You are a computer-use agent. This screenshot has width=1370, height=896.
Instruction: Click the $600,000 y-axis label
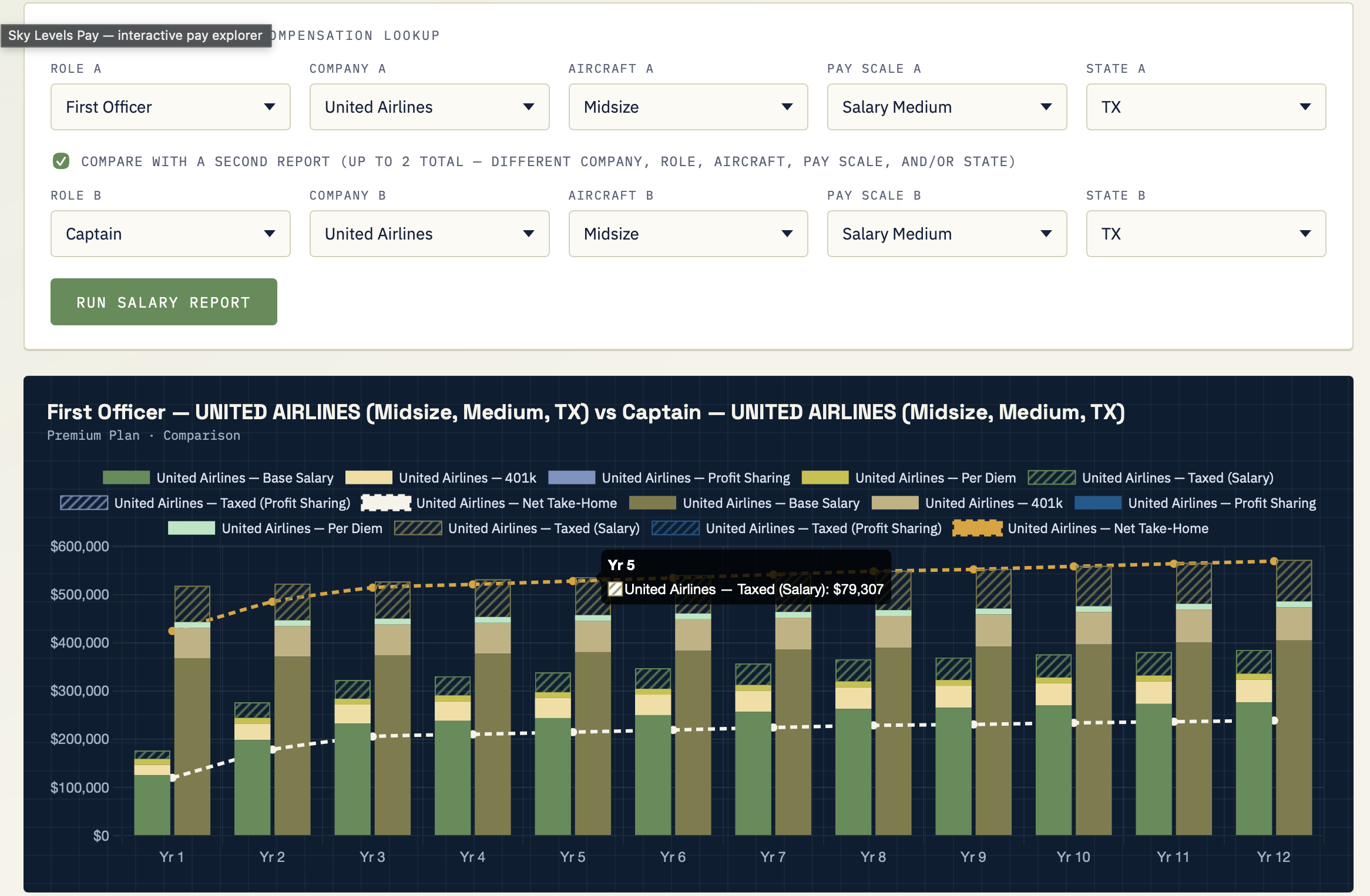pyautogui.click(x=80, y=547)
